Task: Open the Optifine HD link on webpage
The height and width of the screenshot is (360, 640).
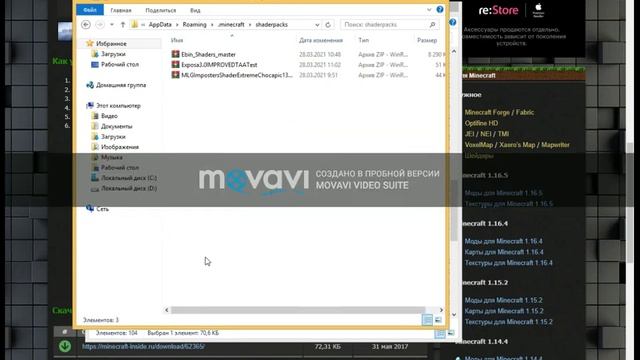Action: (481, 123)
